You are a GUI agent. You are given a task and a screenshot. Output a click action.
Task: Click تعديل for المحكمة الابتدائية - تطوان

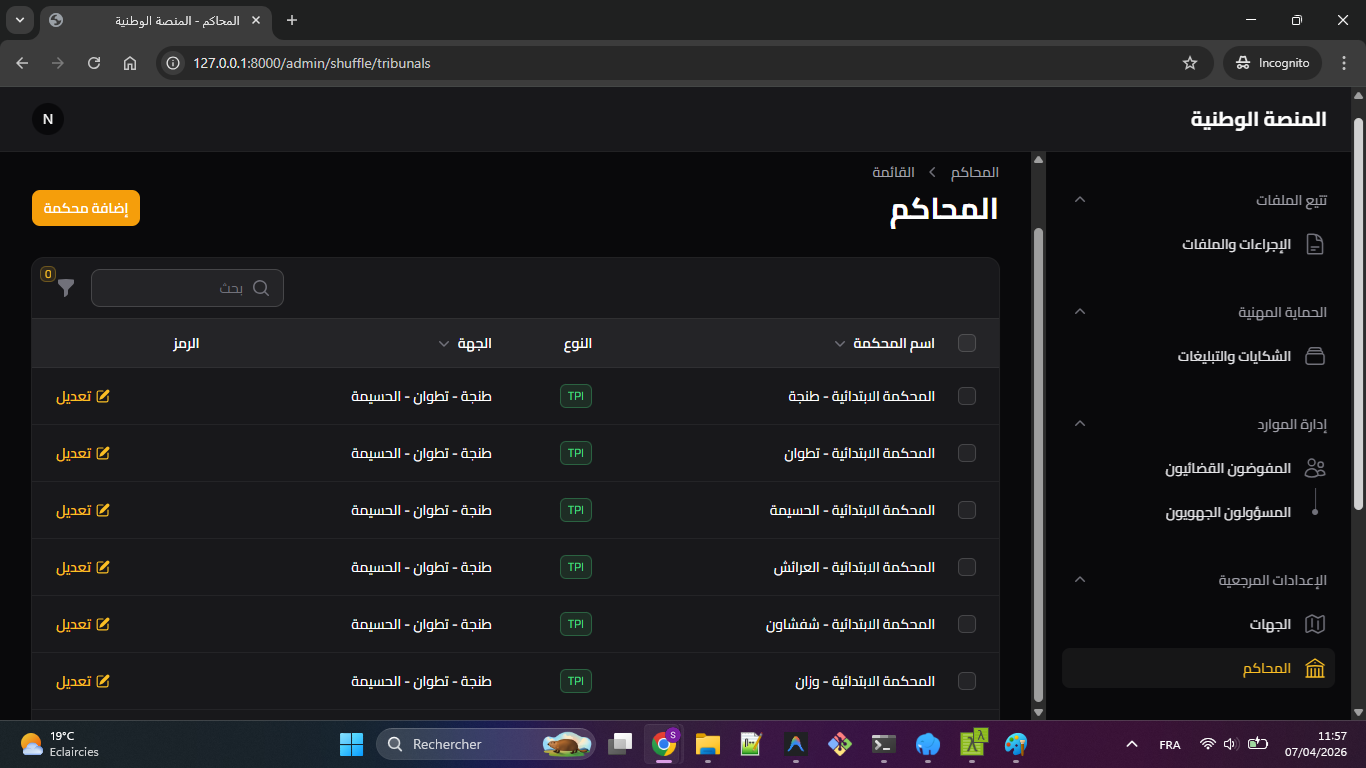(x=82, y=453)
